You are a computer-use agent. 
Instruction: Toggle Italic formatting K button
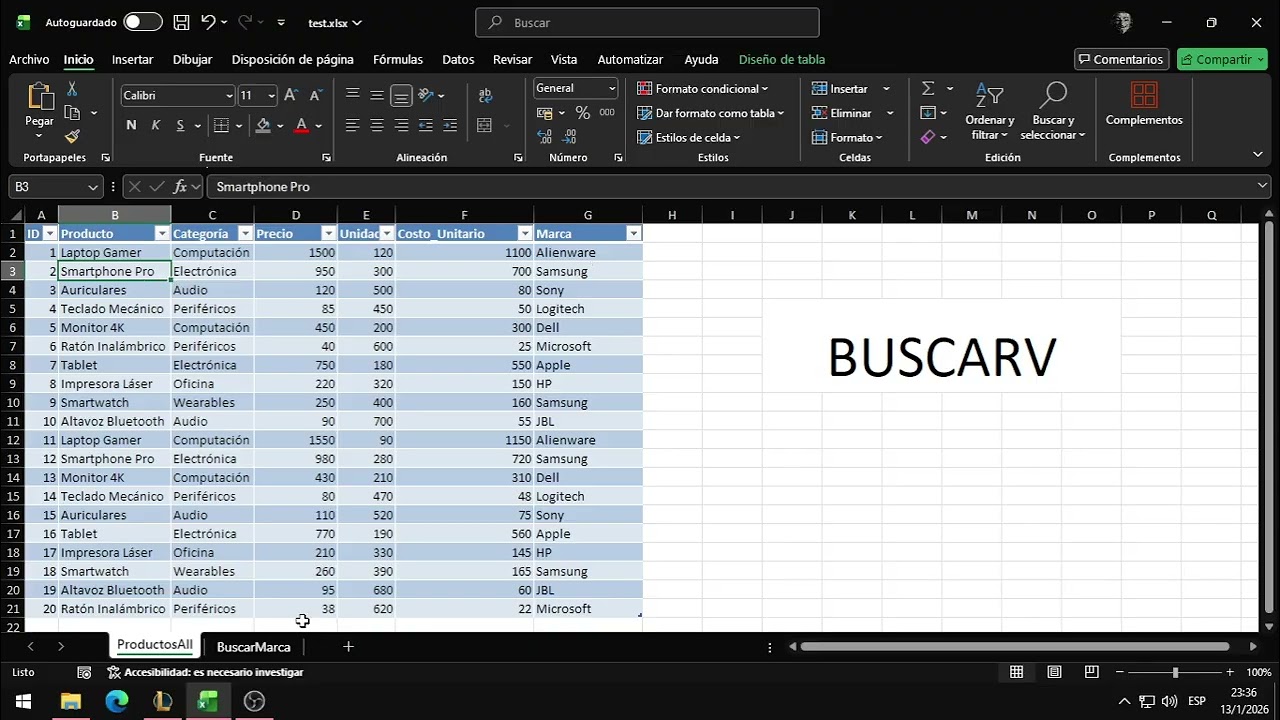[x=156, y=126]
